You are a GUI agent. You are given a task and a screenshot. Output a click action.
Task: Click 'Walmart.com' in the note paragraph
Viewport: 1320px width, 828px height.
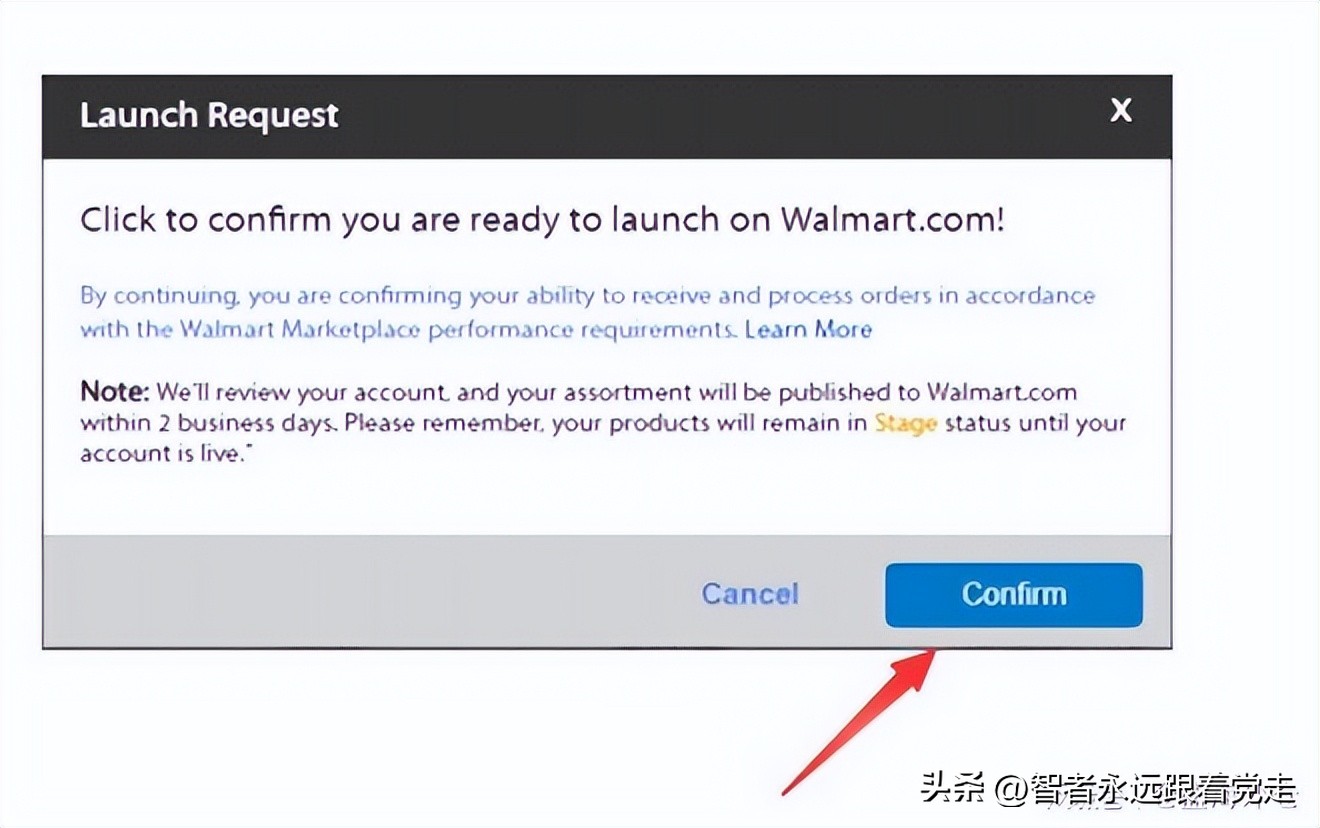(1001, 391)
